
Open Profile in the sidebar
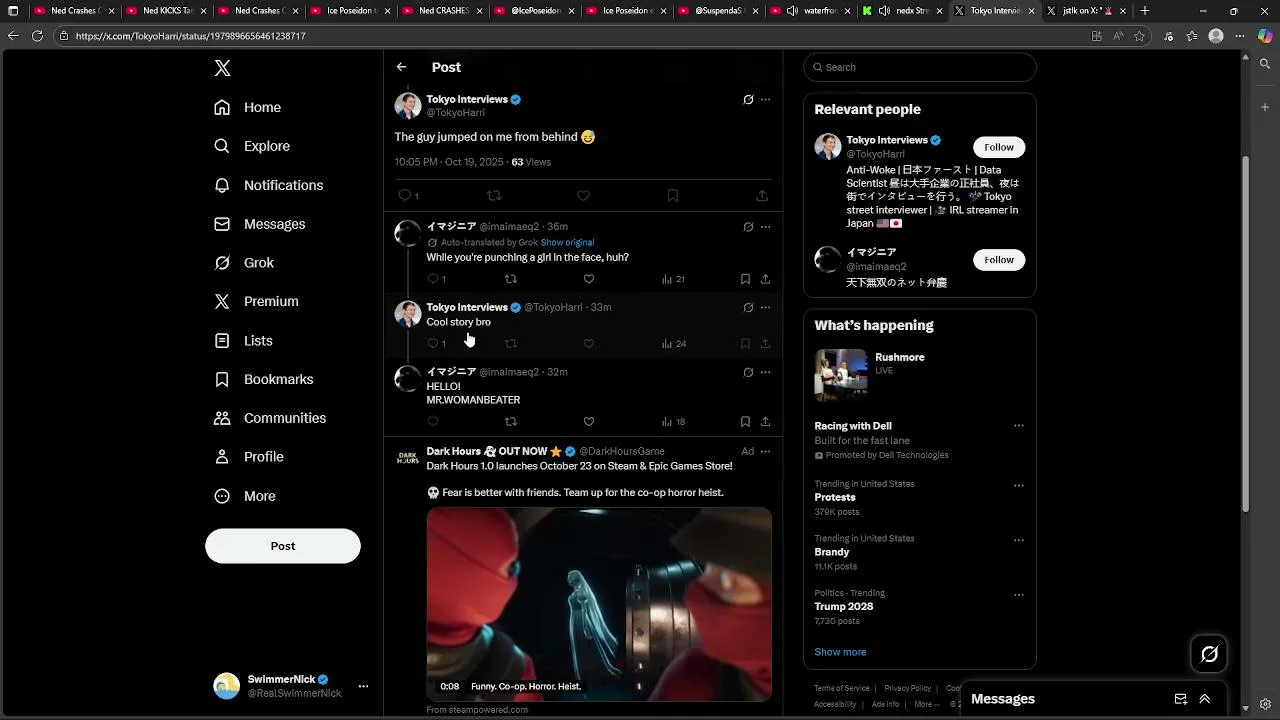[x=250, y=457]
